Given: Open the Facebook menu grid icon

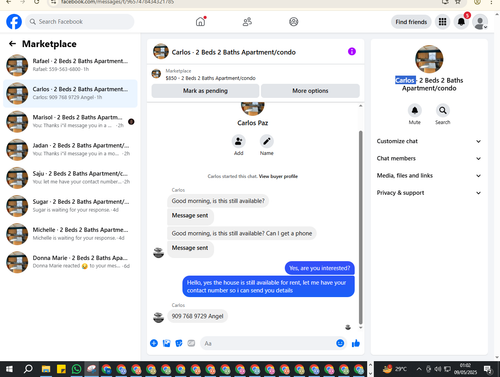Looking at the screenshot, I should point(442,22).
